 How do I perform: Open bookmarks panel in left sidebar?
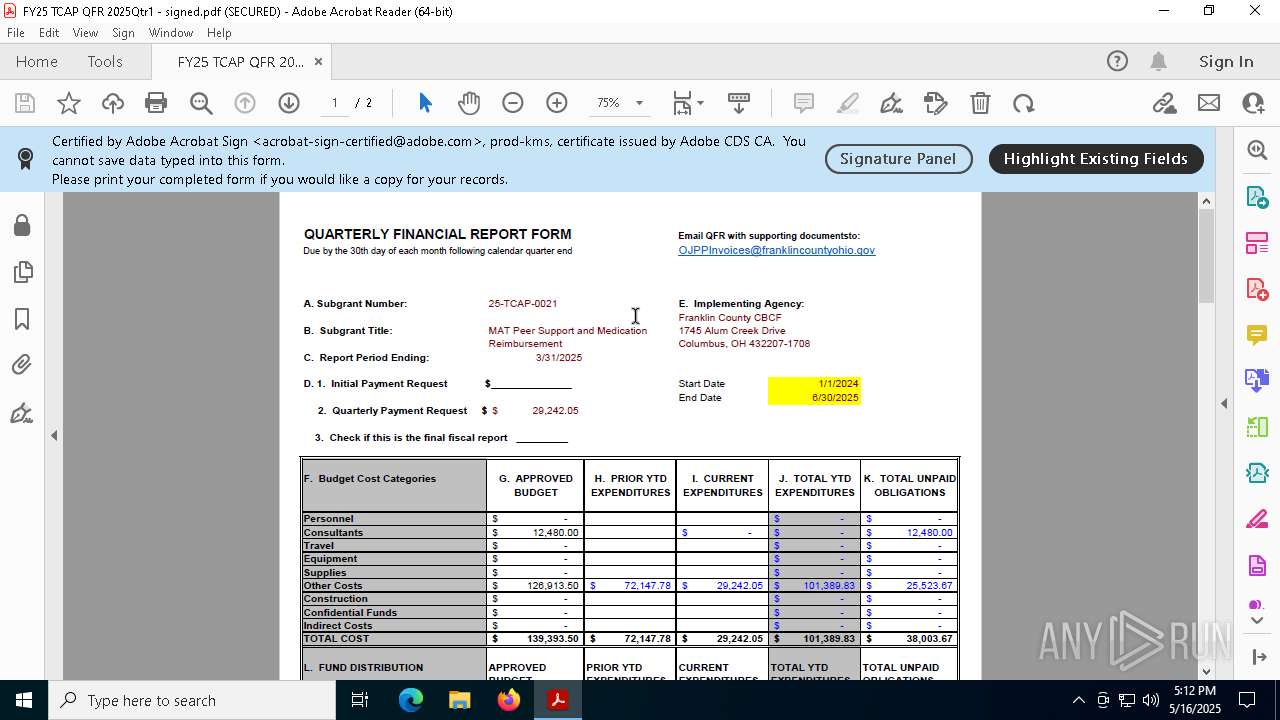pyautogui.click(x=22, y=319)
